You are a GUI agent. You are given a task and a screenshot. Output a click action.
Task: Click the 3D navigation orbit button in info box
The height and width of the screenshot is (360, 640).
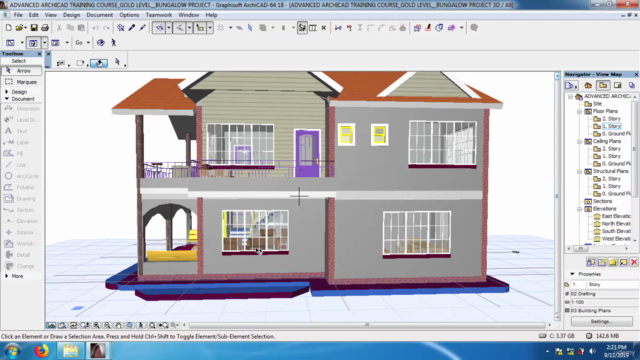click(x=99, y=63)
